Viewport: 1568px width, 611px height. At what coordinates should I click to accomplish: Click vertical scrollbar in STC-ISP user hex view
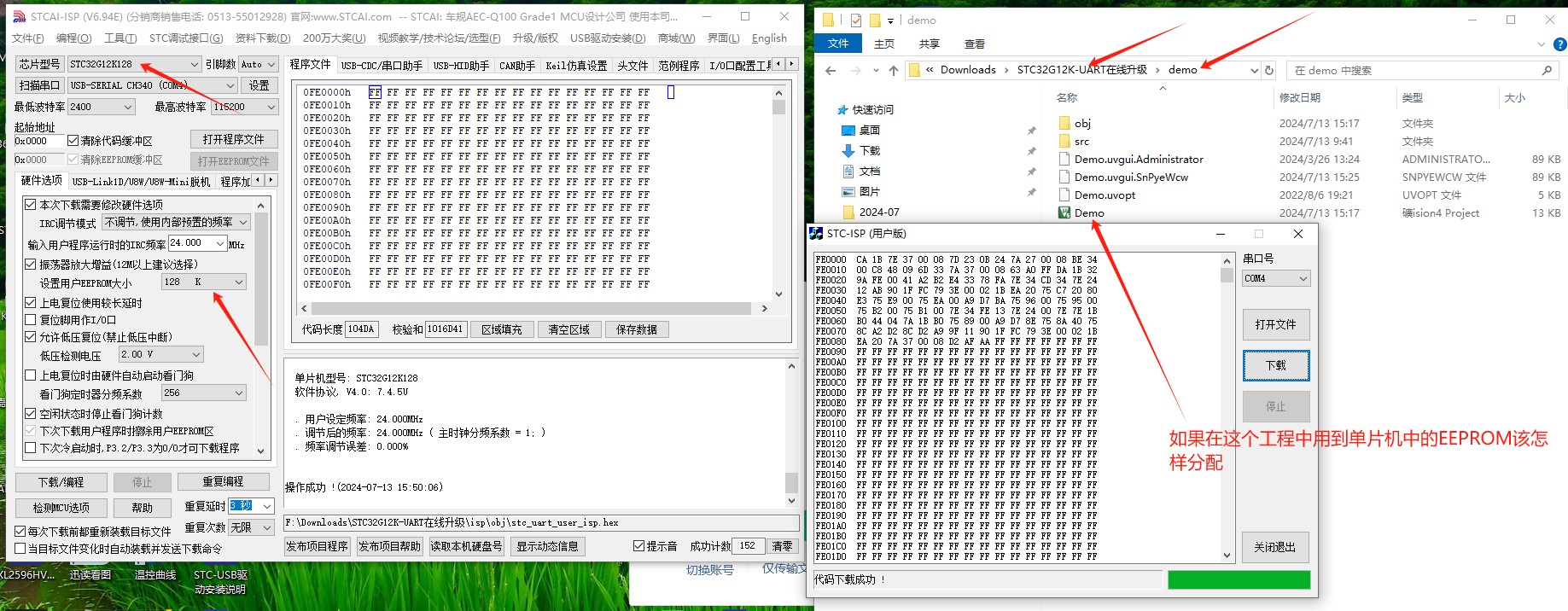tap(1227, 408)
